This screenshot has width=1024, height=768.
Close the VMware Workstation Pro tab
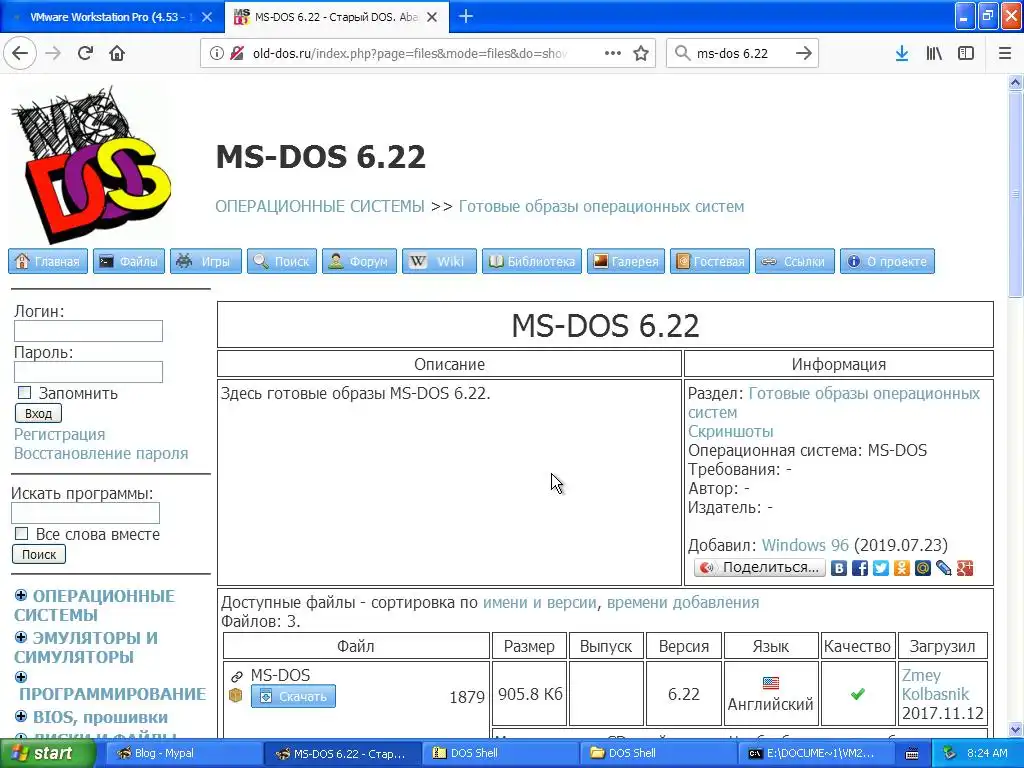206,17
